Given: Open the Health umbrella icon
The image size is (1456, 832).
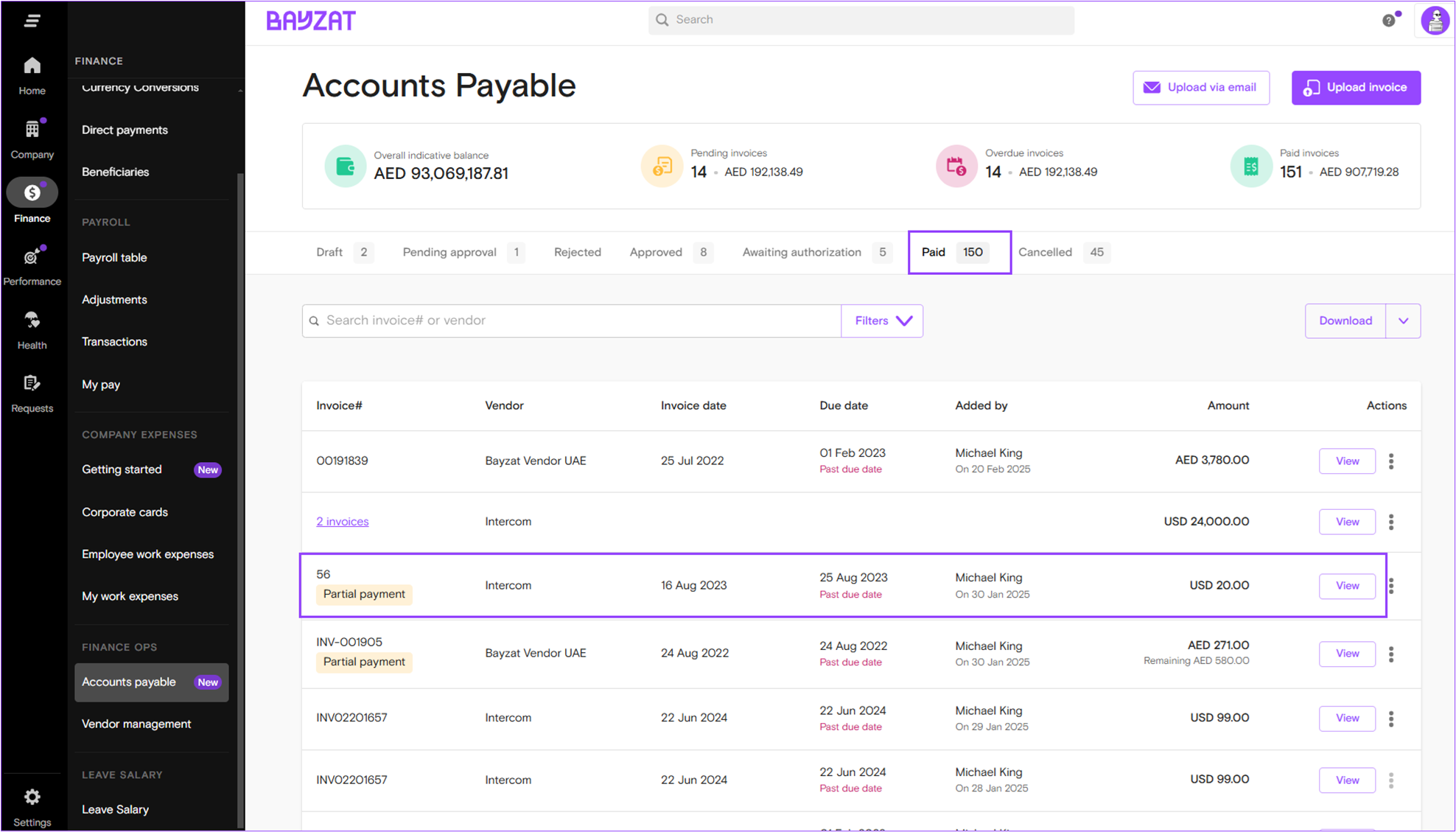Looking at the screenshot, I should (32, 320).
